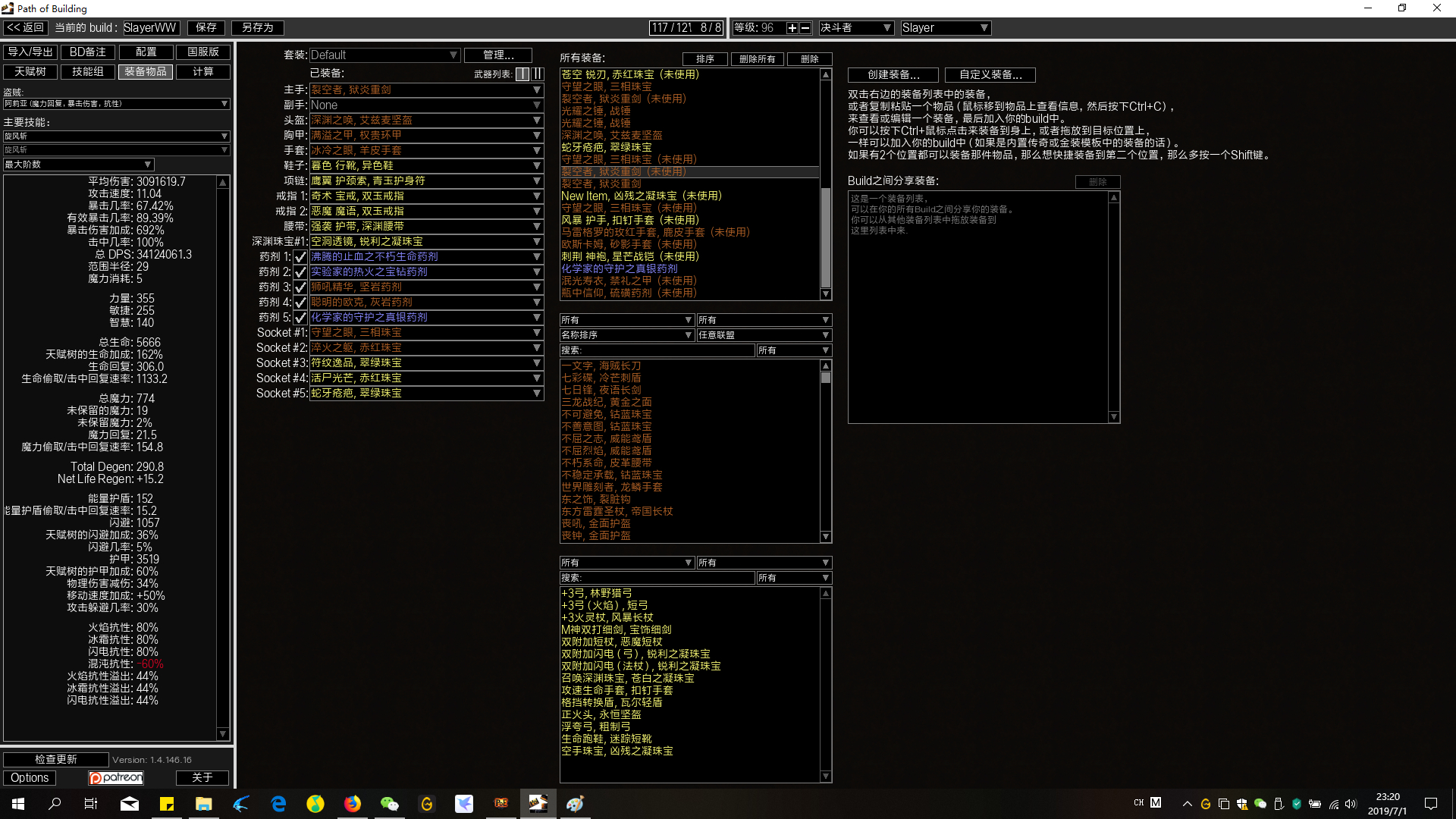Expand the Slayer ascendancy dropdown

click(x=946, y=28)
